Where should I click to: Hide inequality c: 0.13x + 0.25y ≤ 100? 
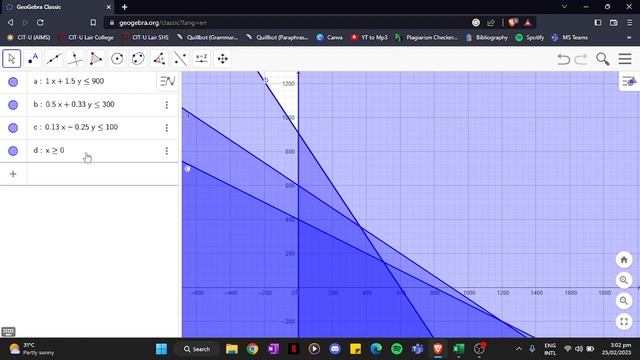[13, 128]
